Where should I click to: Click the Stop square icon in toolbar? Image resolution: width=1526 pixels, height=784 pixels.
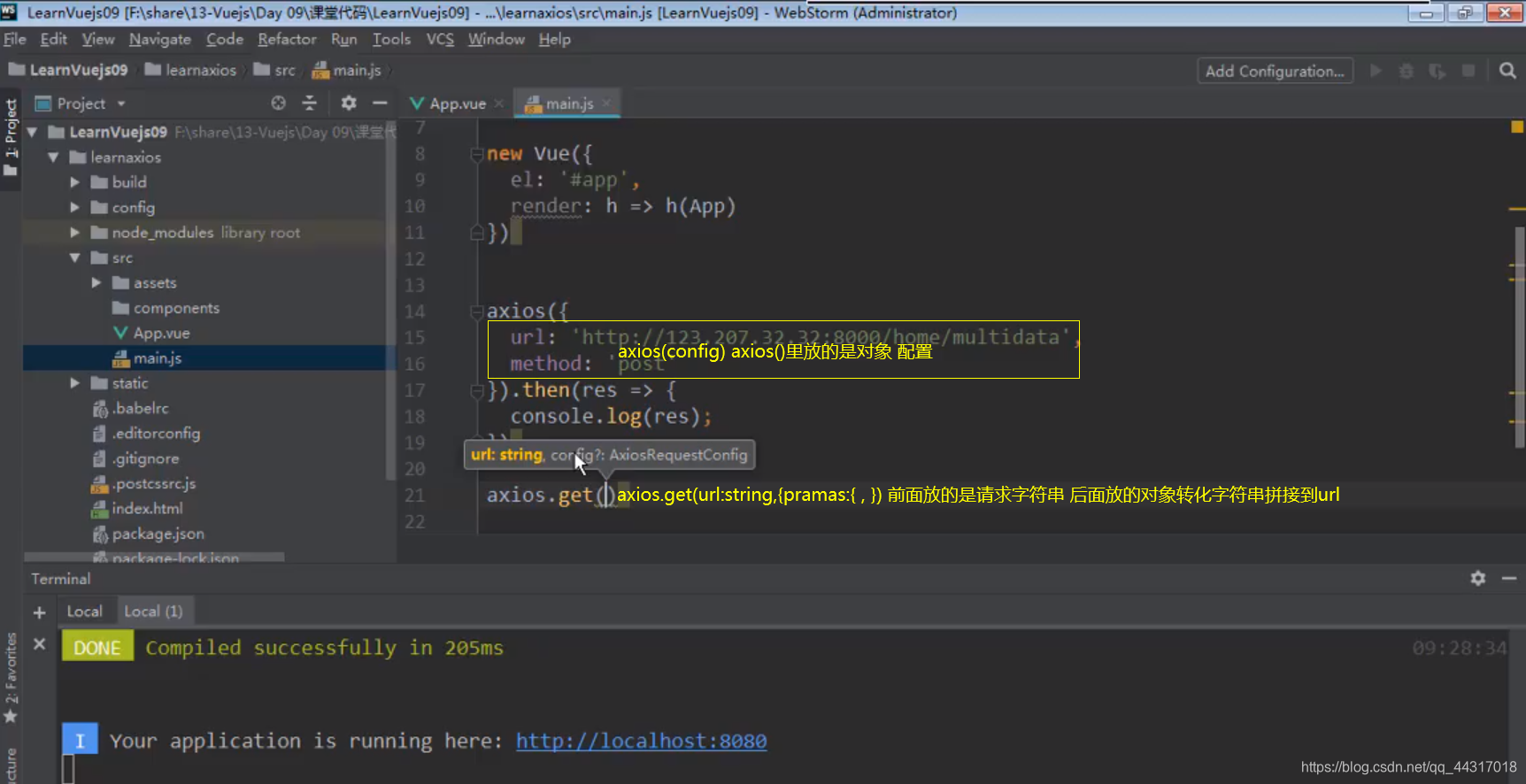[x=1468, y=71]
